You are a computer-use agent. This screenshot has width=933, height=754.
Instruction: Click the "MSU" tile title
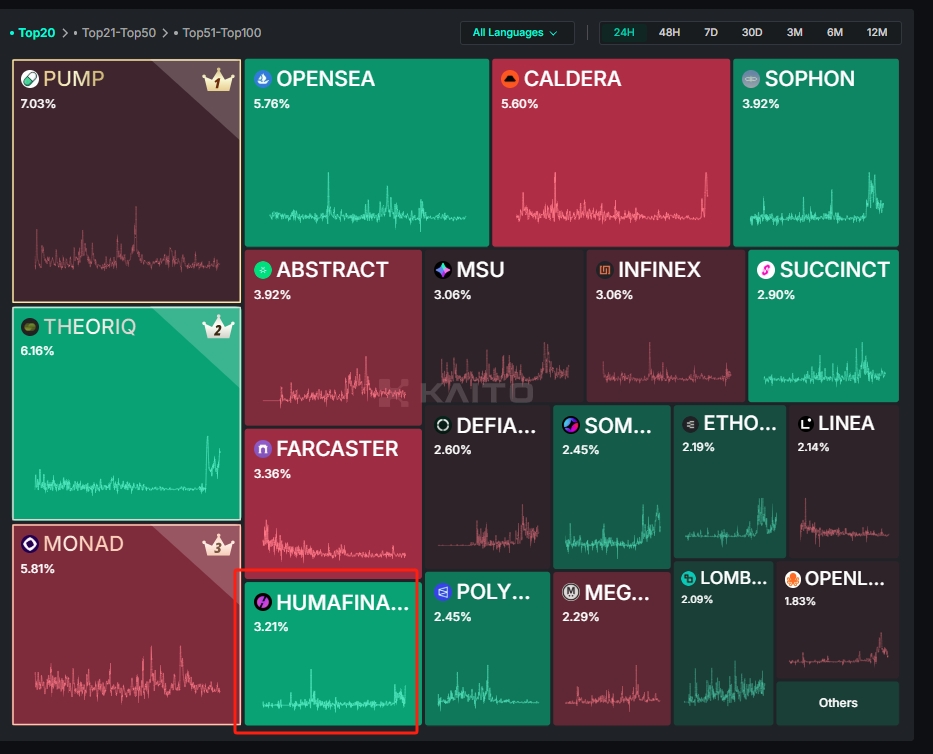click(x=480, y=270)
